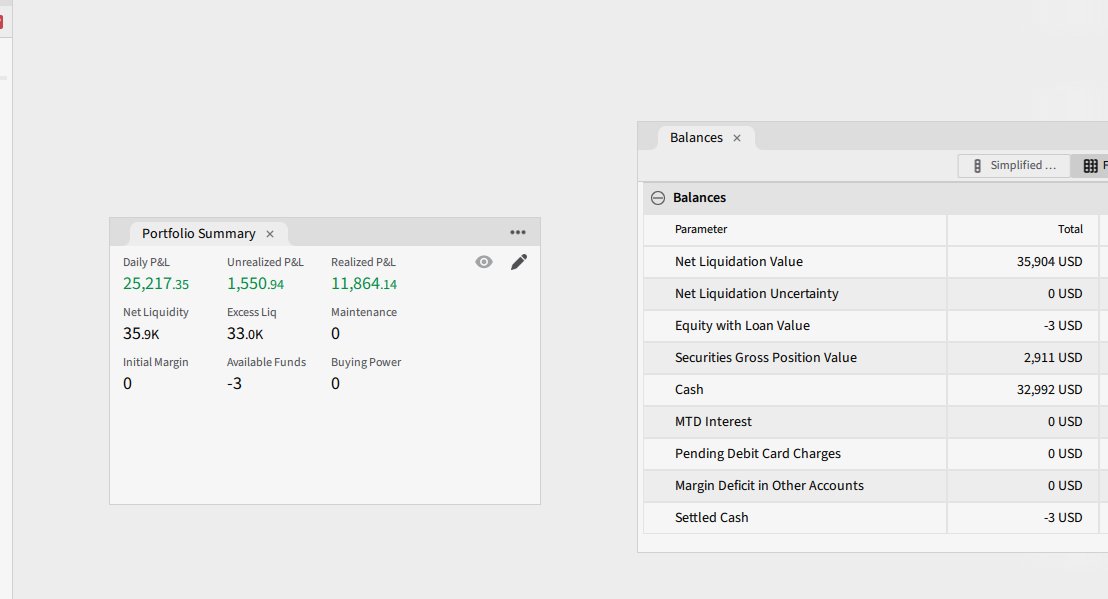
Task: Click Excess Liq value 33.0K
Action: (244, 334)
